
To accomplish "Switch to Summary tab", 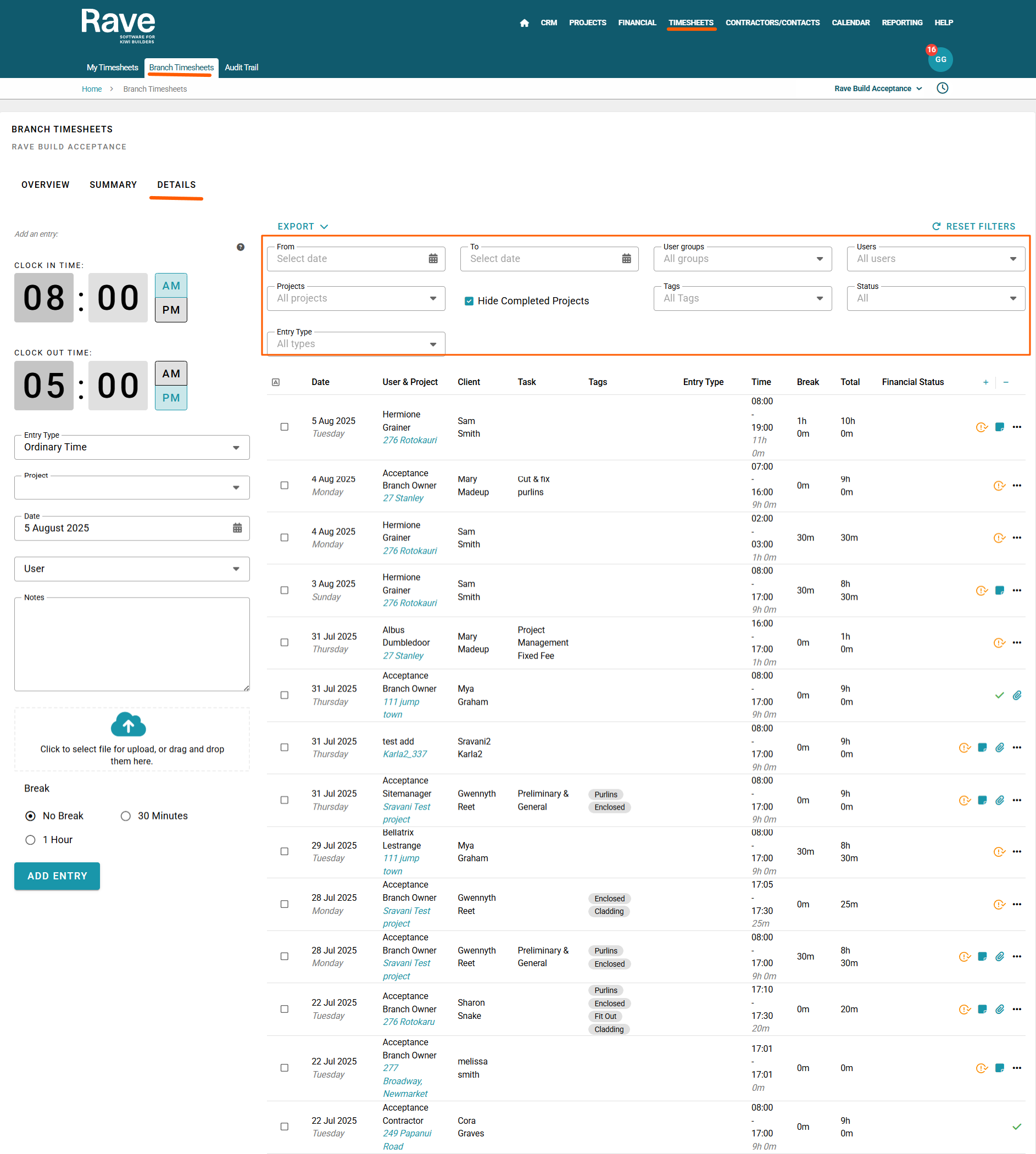I will [x=113, y=185].
